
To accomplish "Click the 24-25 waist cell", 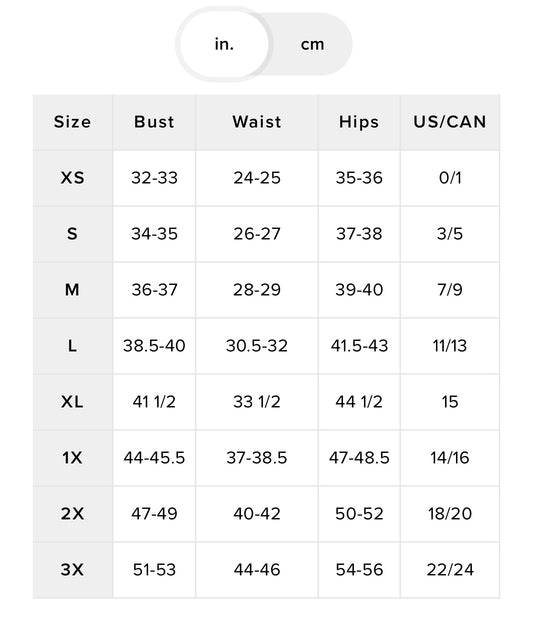I will pyautogui.click(x=257, y=178).
